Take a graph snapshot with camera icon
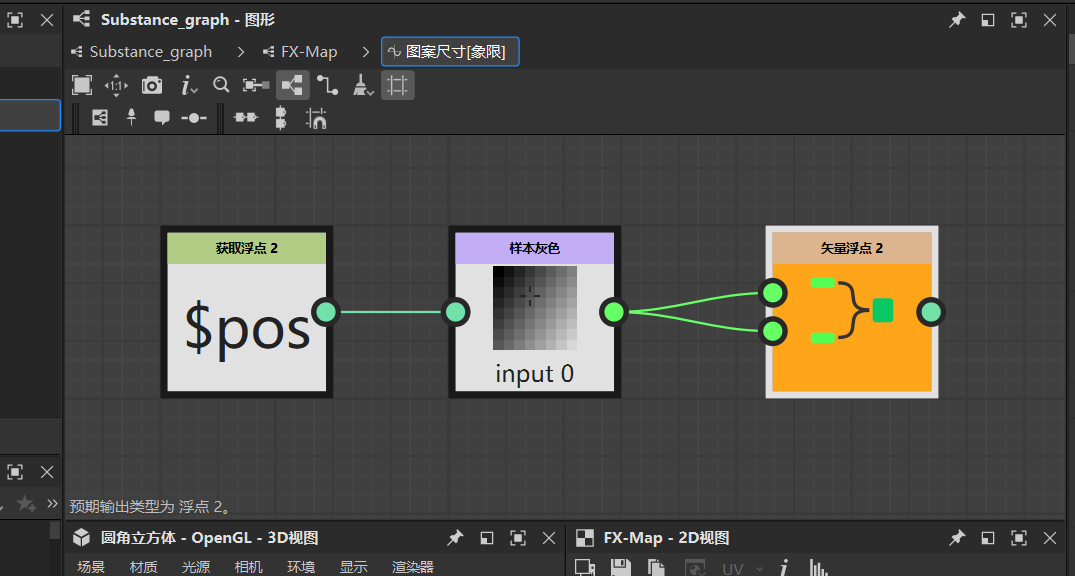The image size is (1075, 576). point(152,85)
